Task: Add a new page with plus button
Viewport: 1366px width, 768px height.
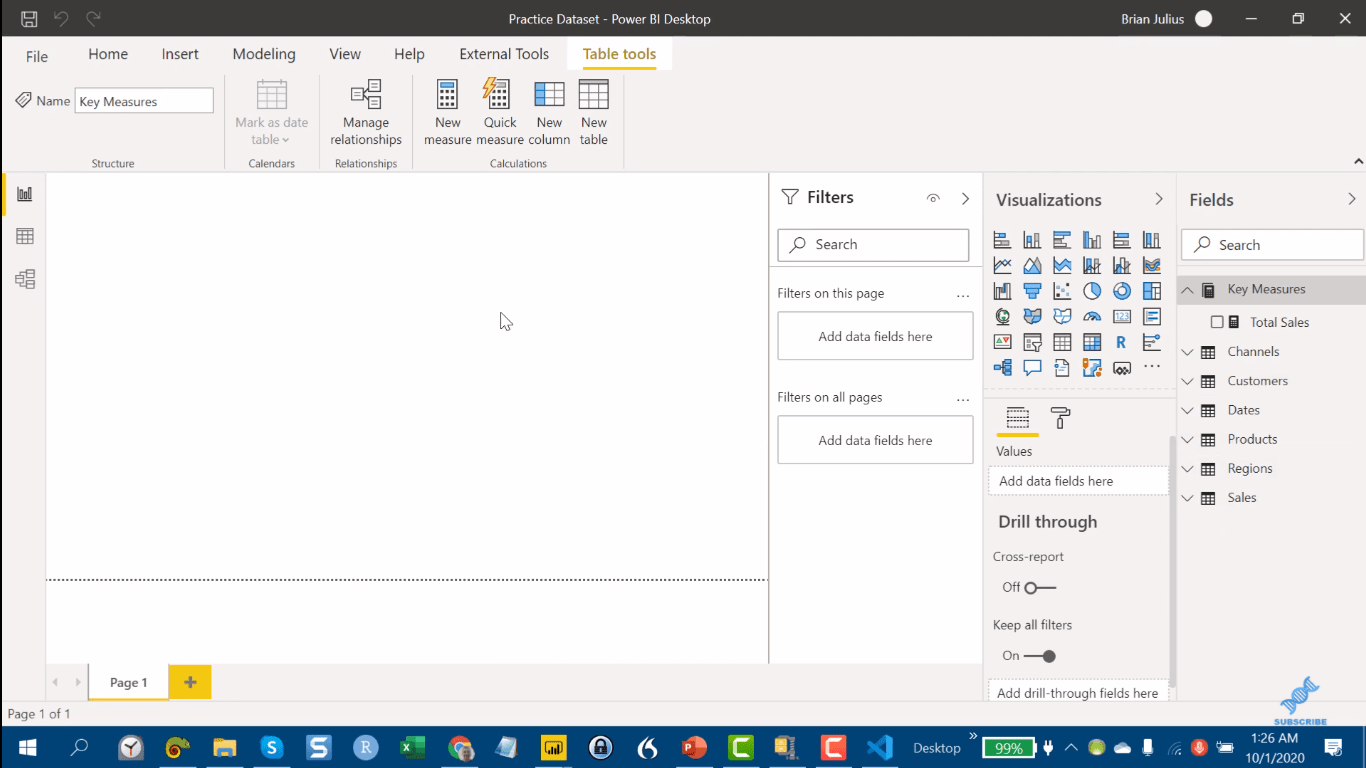Action: point(190,682)
